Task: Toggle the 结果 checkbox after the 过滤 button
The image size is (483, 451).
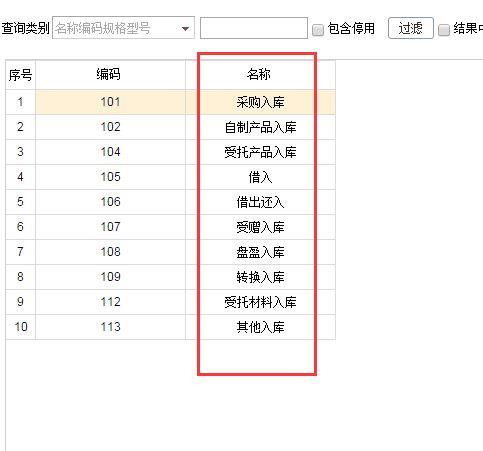Action: (444, 30)
